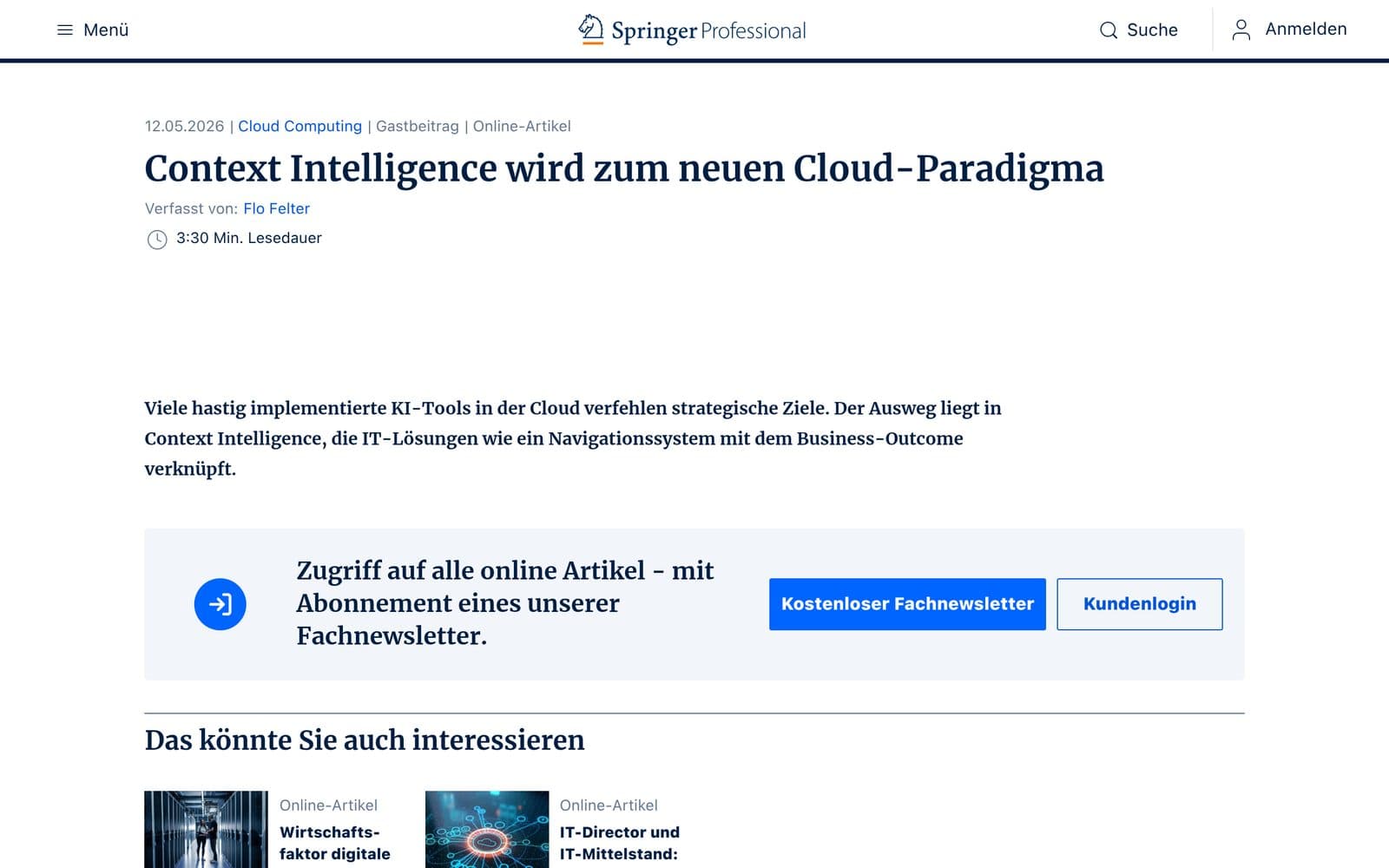Click the 'Gastbeitrag' label
The width and height of the screenshot is (1389, 868).
(x=417, y=126)
